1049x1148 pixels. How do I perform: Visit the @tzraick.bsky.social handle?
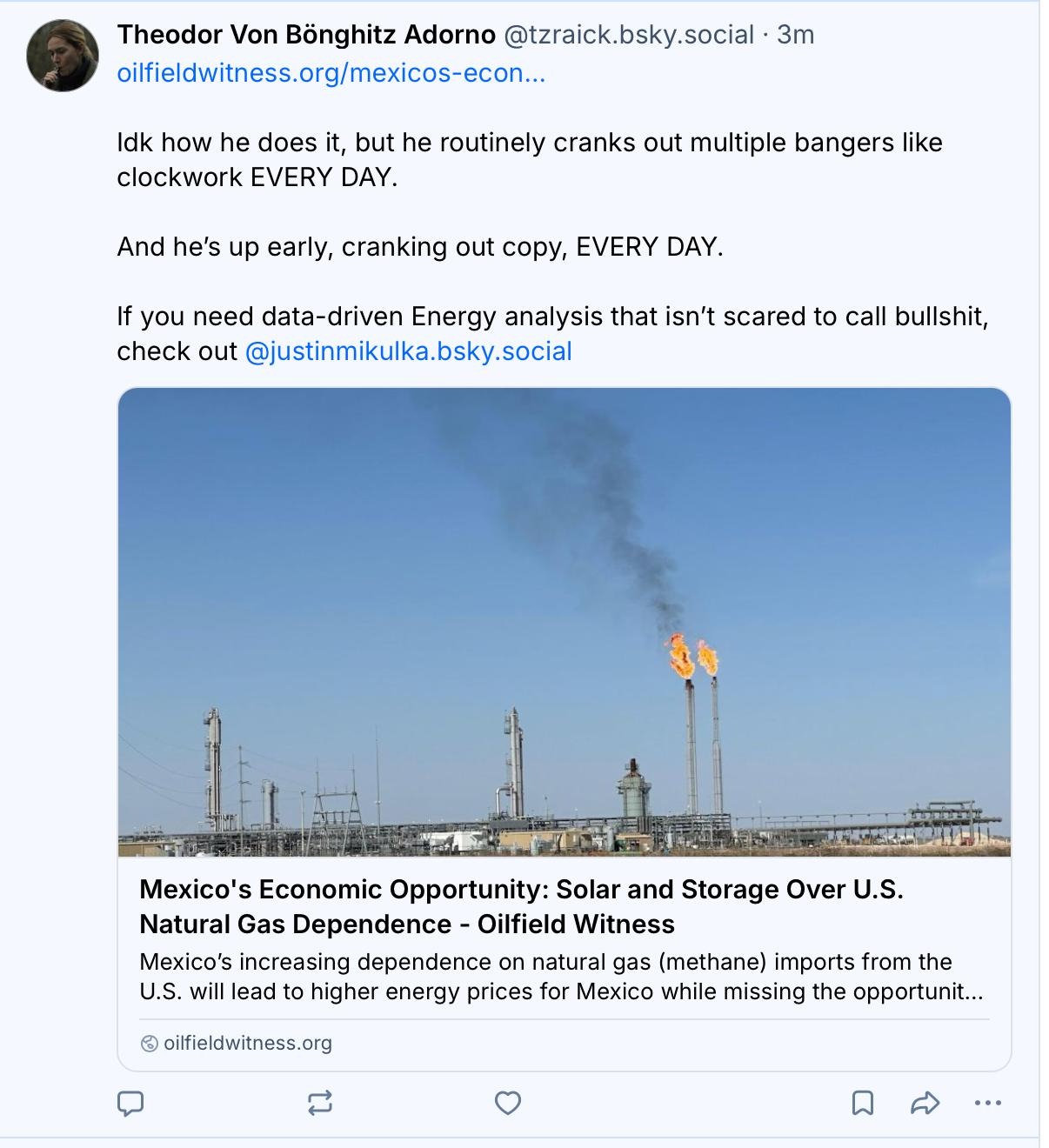629,35
